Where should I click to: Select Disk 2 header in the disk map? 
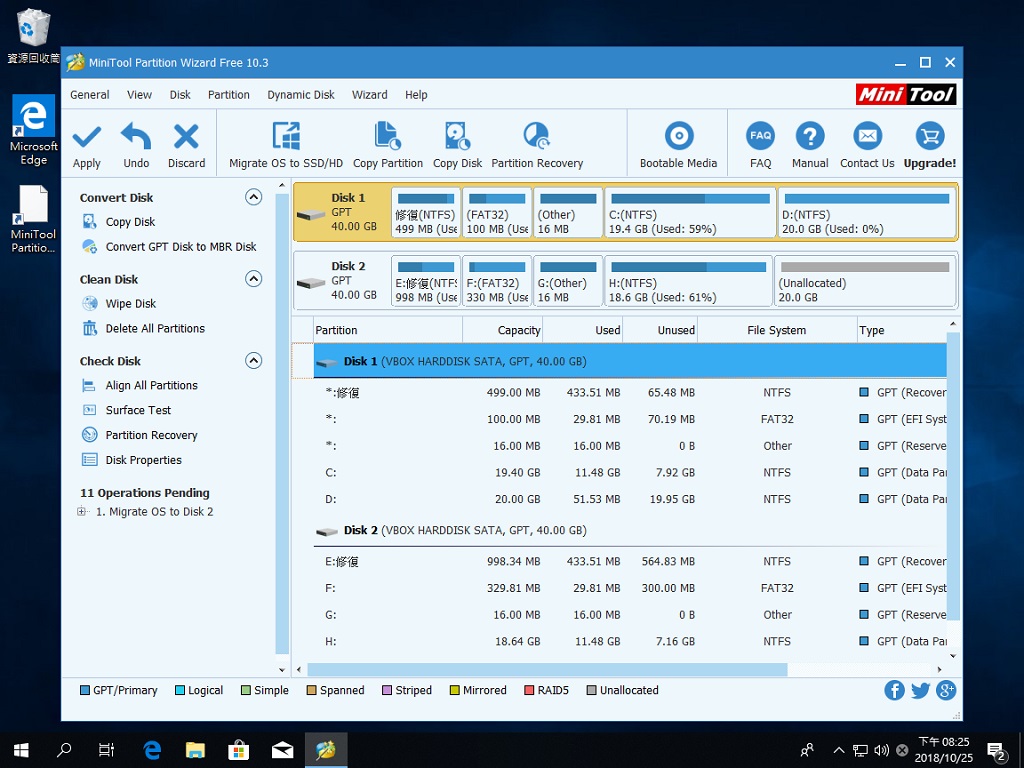tap(342, 281)
